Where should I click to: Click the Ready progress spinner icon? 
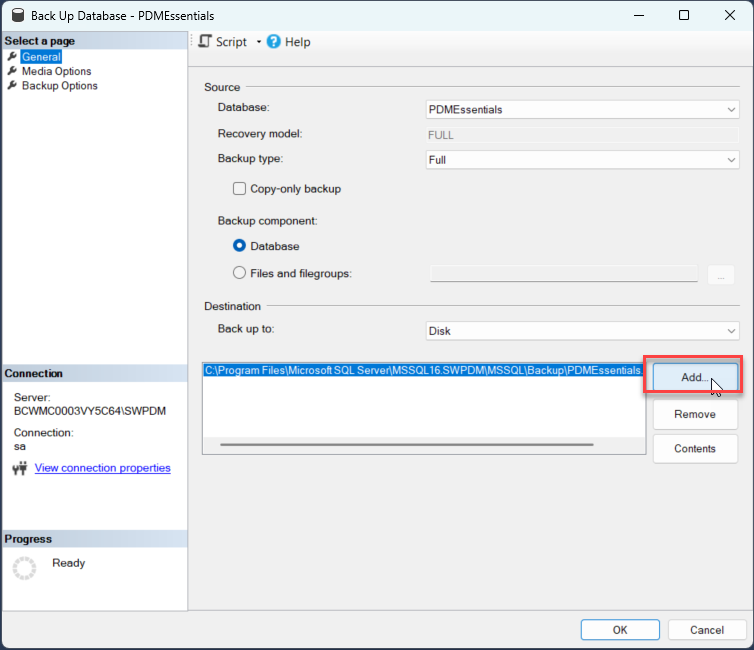point(24,568)
